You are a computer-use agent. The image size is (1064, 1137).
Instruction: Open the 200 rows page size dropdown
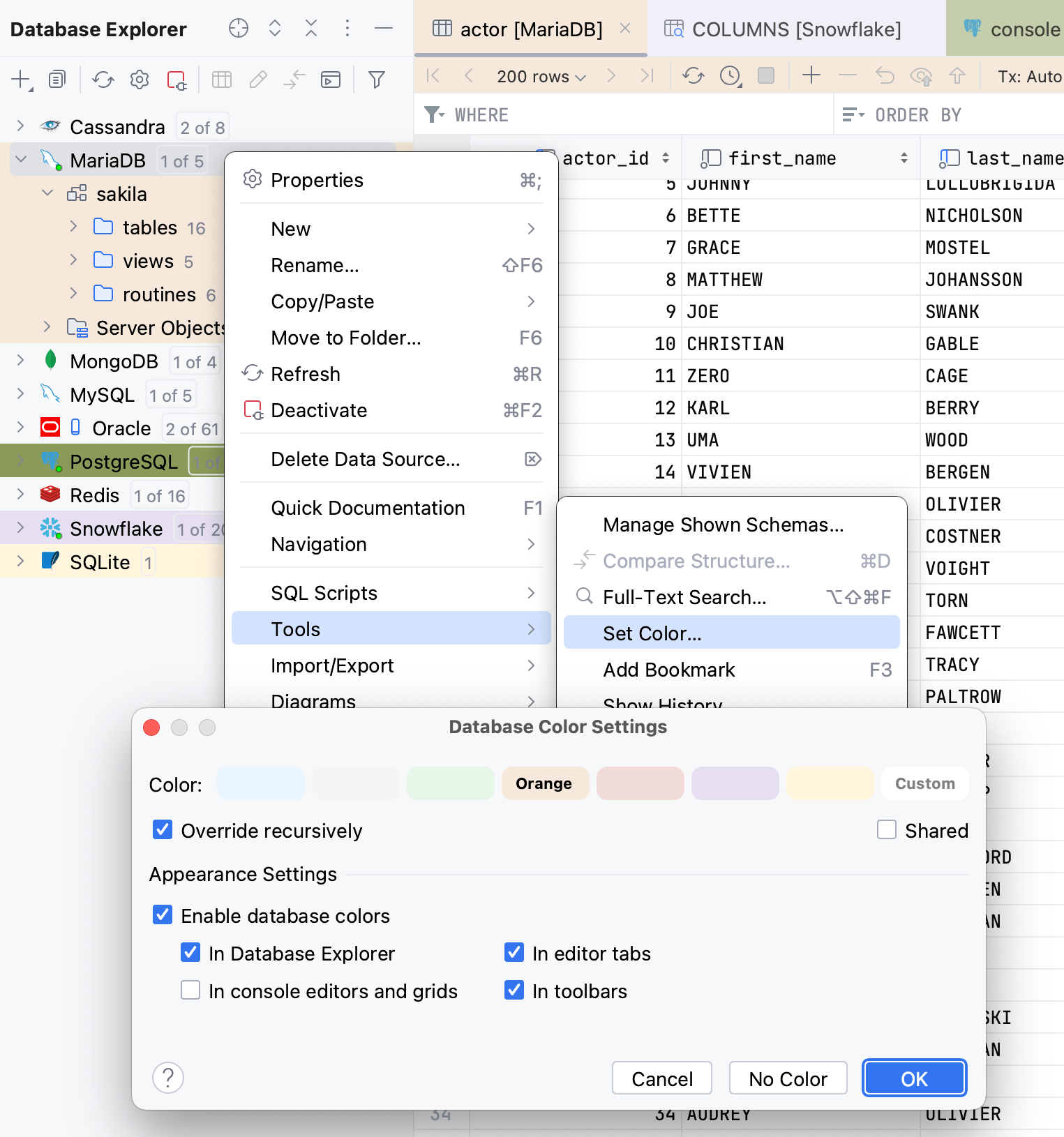[541, 77]
